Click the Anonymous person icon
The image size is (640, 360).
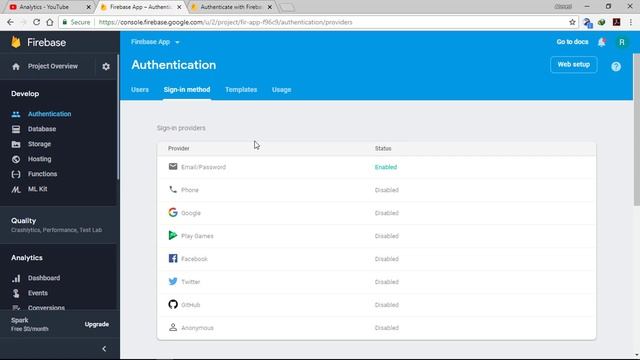(173, 327)
